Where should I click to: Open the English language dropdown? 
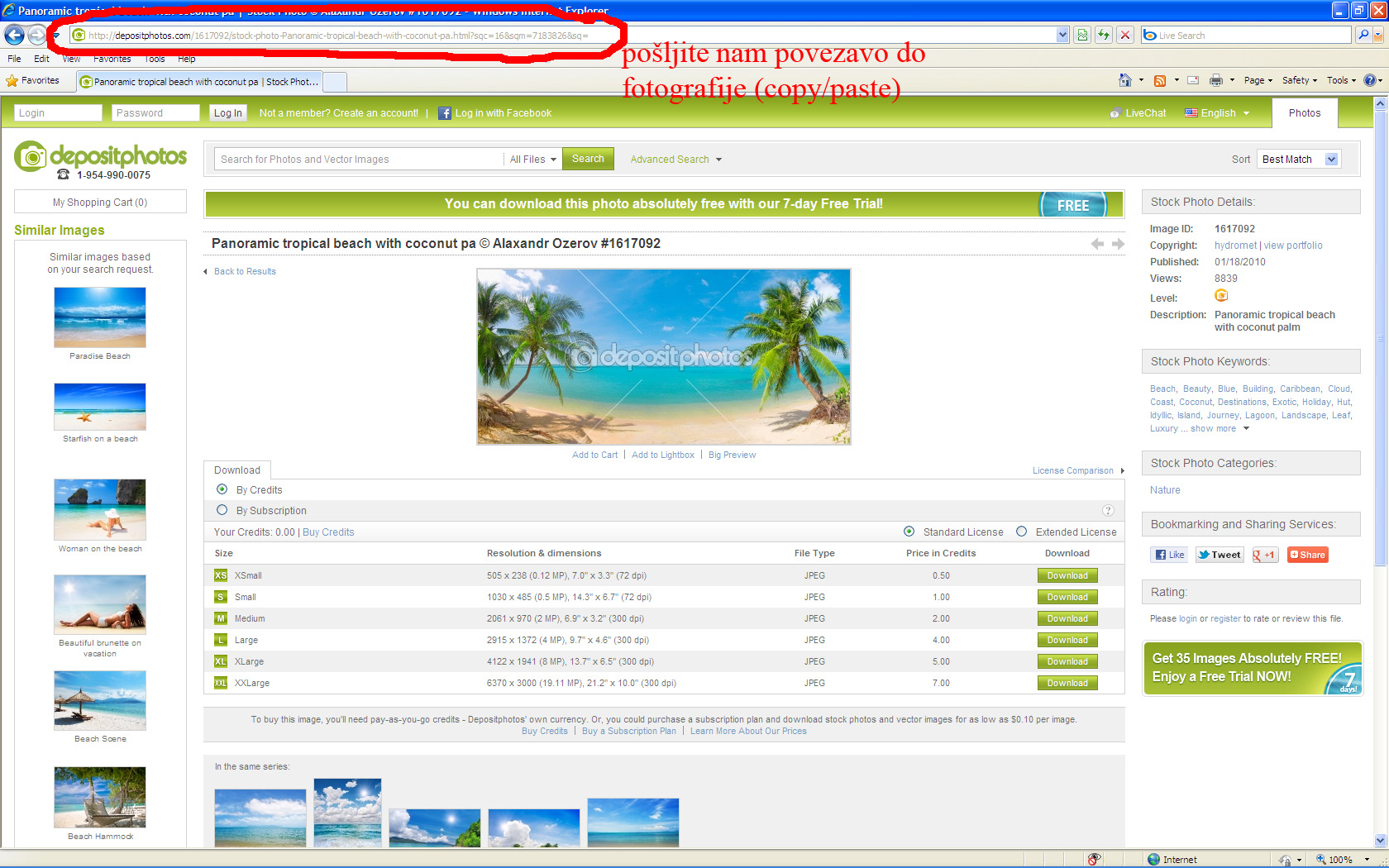tap(1217, 113)
